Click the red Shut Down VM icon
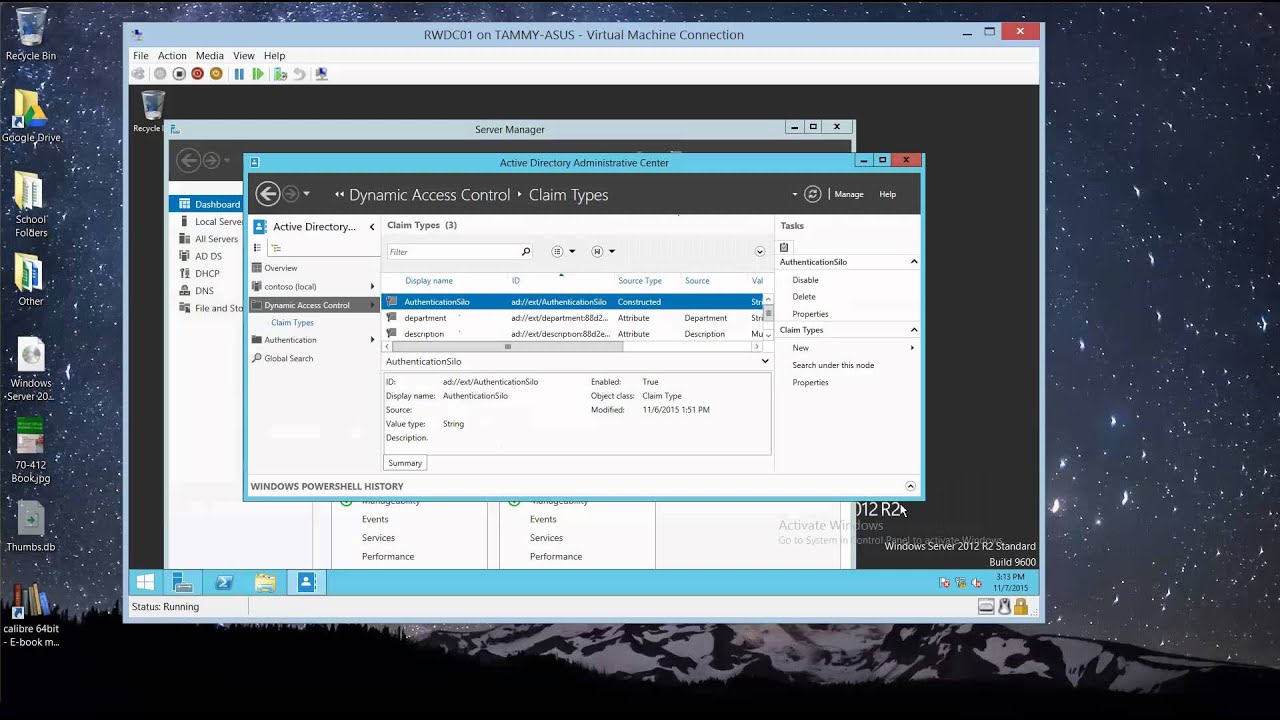The image size is (1280, 720). click(x=197, y=74)
